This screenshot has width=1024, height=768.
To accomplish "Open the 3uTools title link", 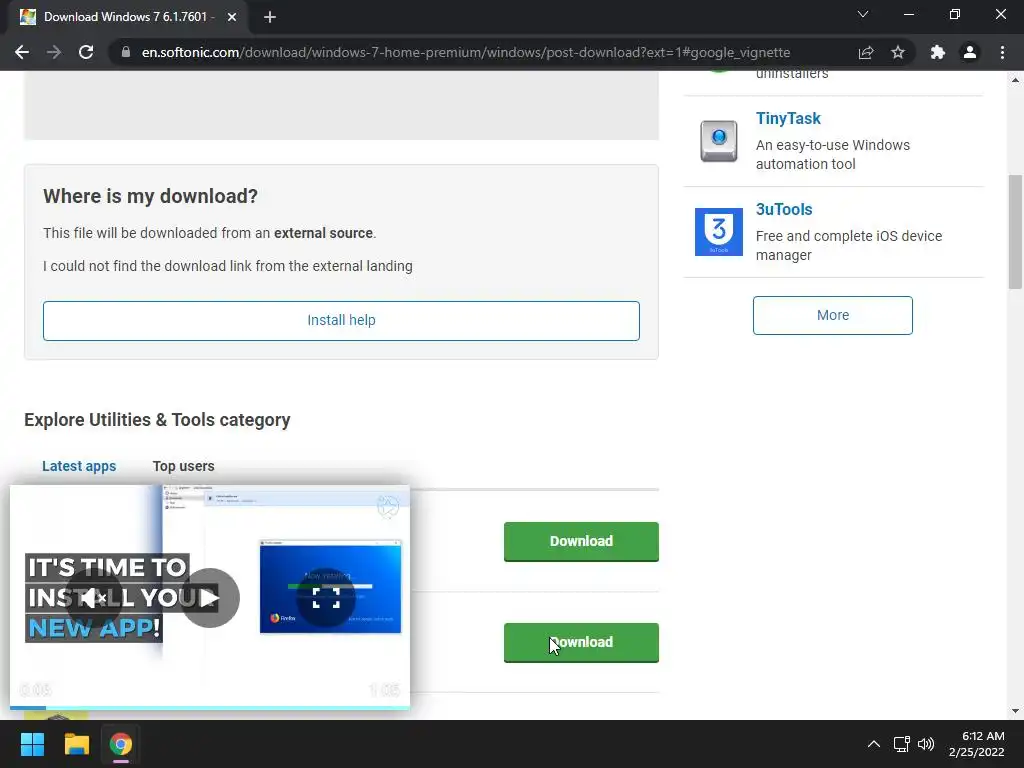I will (784, 209).
